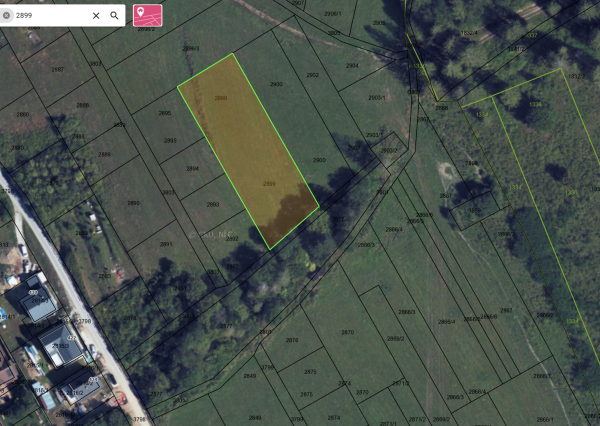Remove the 2899 search chip via circled X
600x426 pixels.
[6, 15]
